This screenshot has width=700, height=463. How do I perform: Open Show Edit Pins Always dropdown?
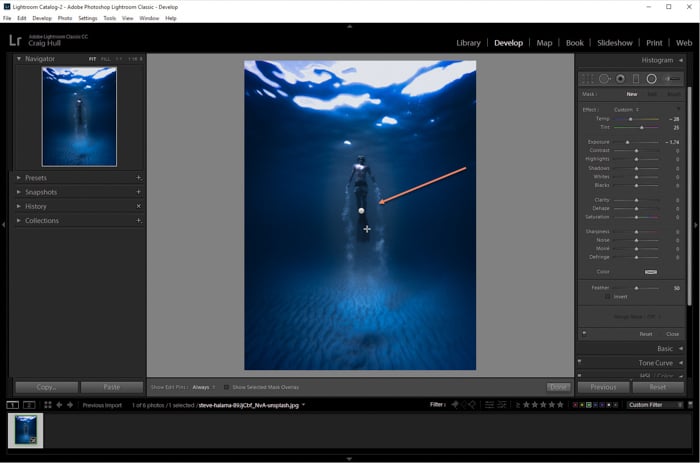204,387
